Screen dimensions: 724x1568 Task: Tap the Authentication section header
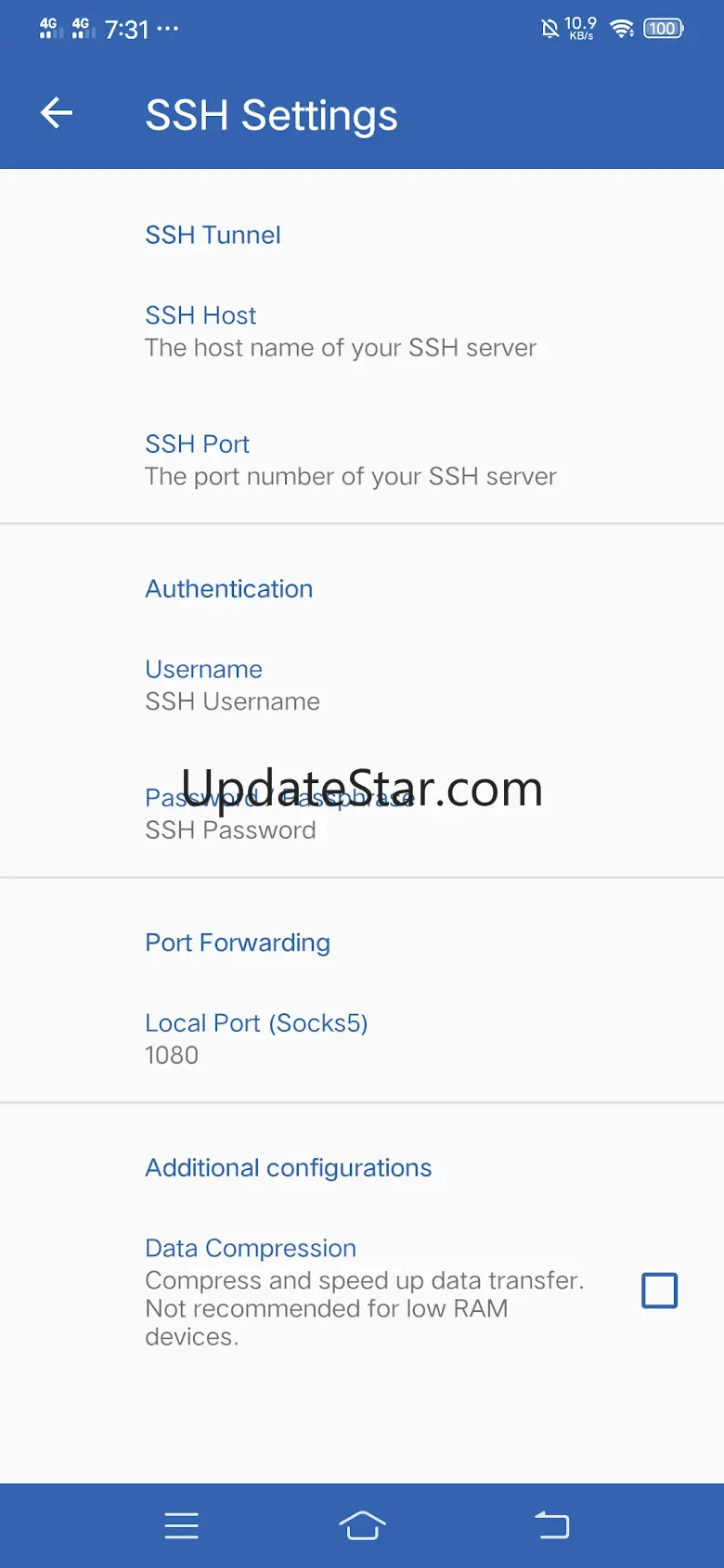[x=228, y=589]
